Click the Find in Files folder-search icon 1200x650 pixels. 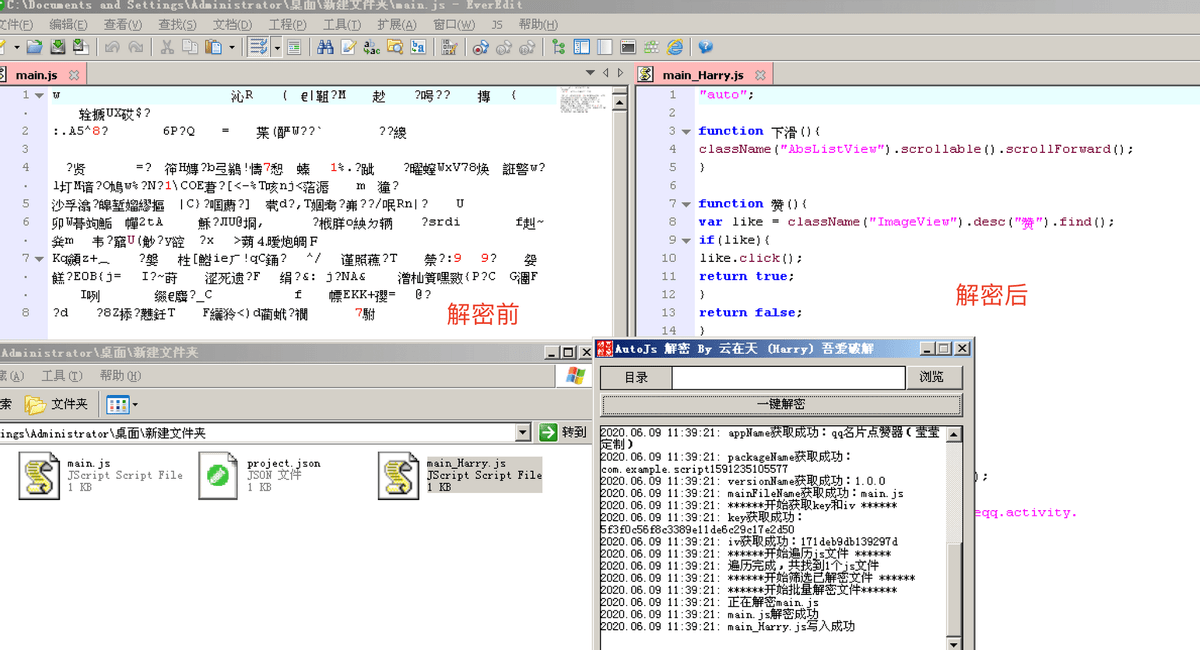(x=395, y=47)
